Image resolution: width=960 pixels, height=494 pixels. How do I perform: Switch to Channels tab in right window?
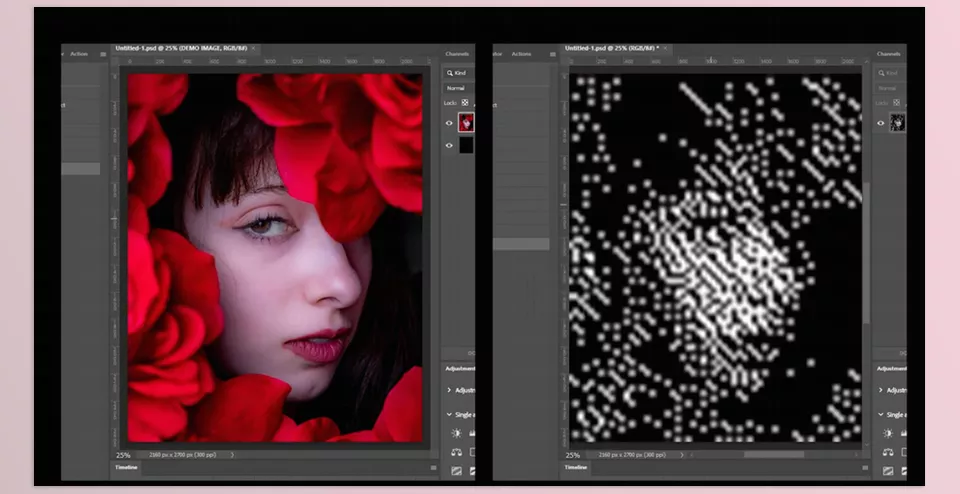888,54
